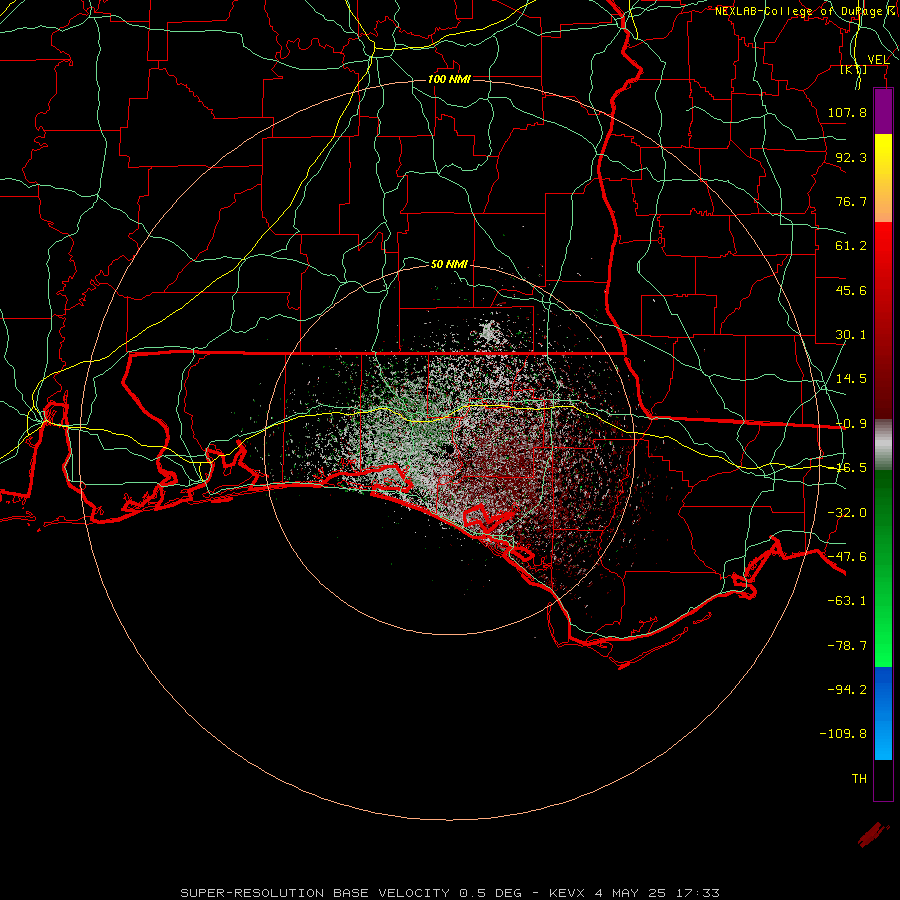Click the 45.6 velocity scale value
Screen dimensions: 900x900
(851, 290)
